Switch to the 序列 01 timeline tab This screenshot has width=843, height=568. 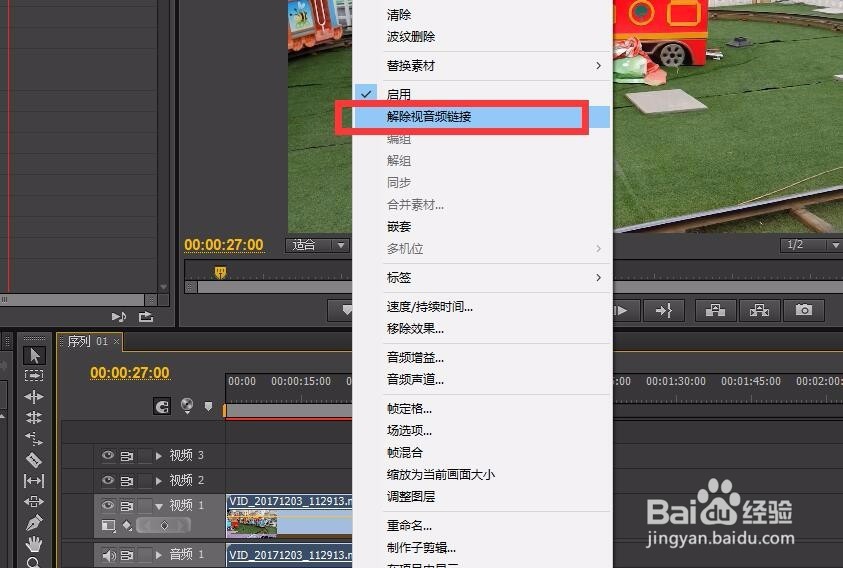(x=87, y=341)
